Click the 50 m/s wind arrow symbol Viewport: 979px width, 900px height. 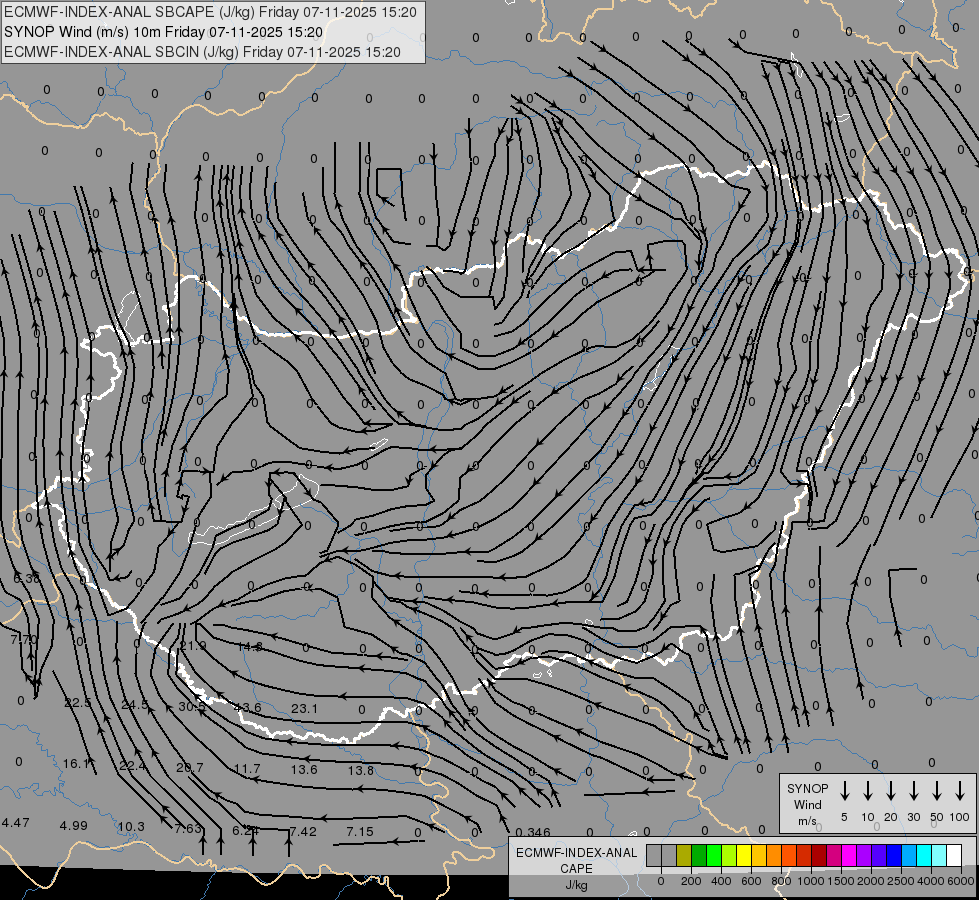tap(937, 791)
